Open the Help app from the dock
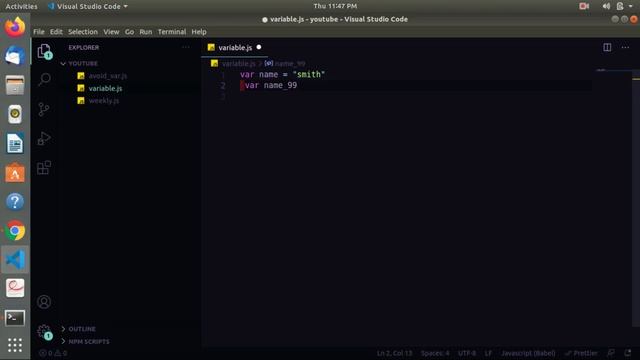 15,202
